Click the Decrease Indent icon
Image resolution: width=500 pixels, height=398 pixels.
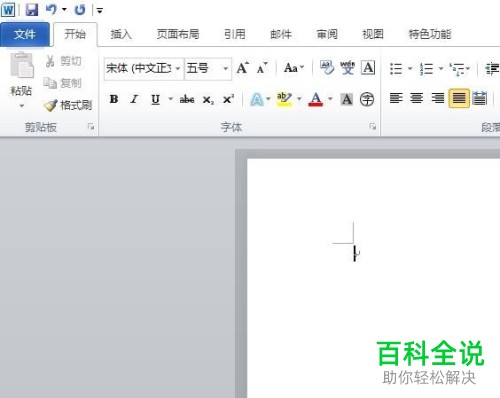[492, 69]
